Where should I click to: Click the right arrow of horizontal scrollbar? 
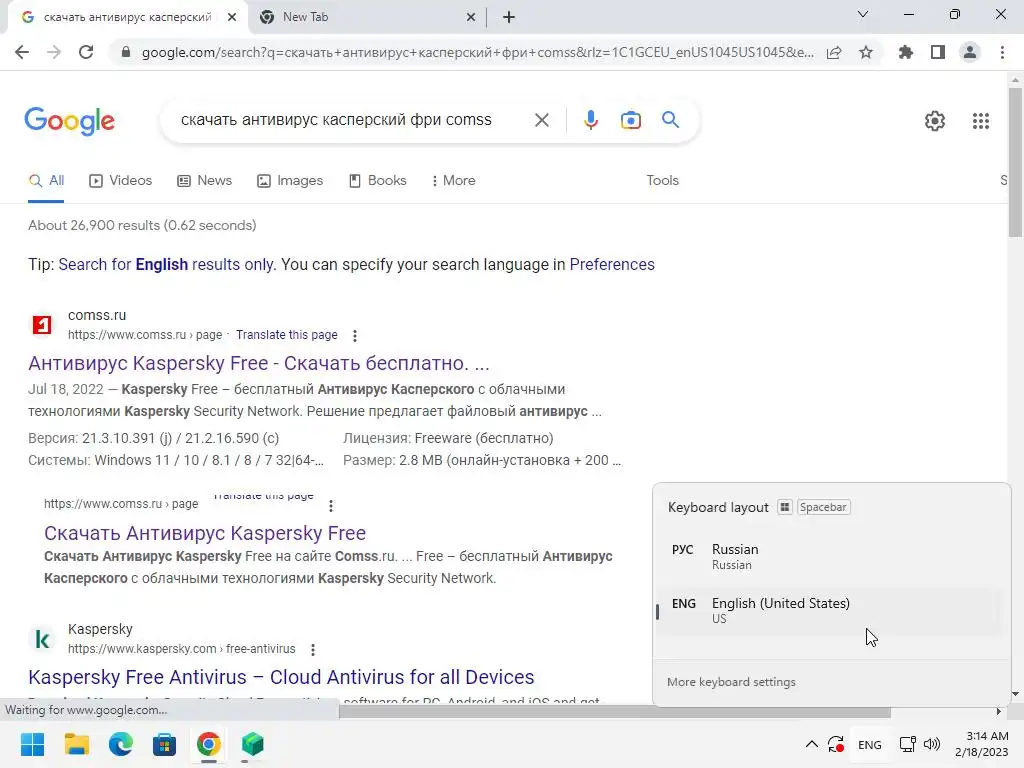[999, 712]
